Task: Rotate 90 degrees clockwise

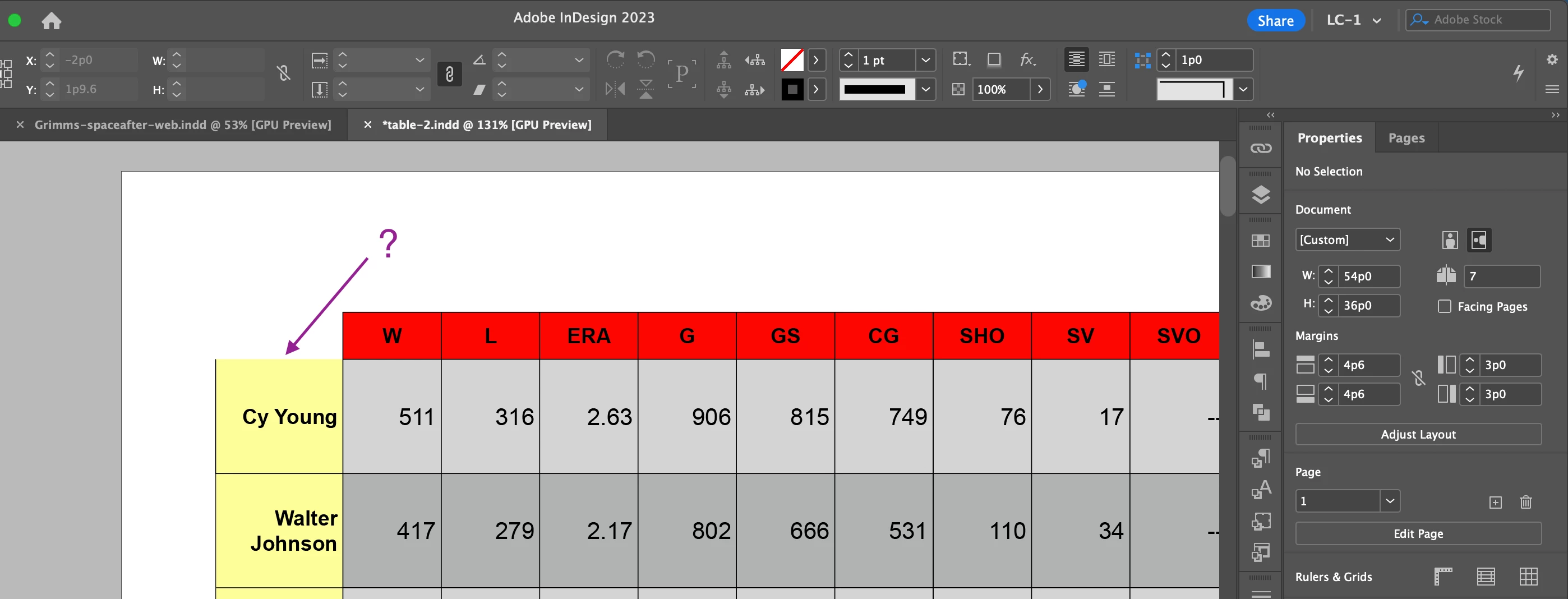Action: (x=615, y=59)
